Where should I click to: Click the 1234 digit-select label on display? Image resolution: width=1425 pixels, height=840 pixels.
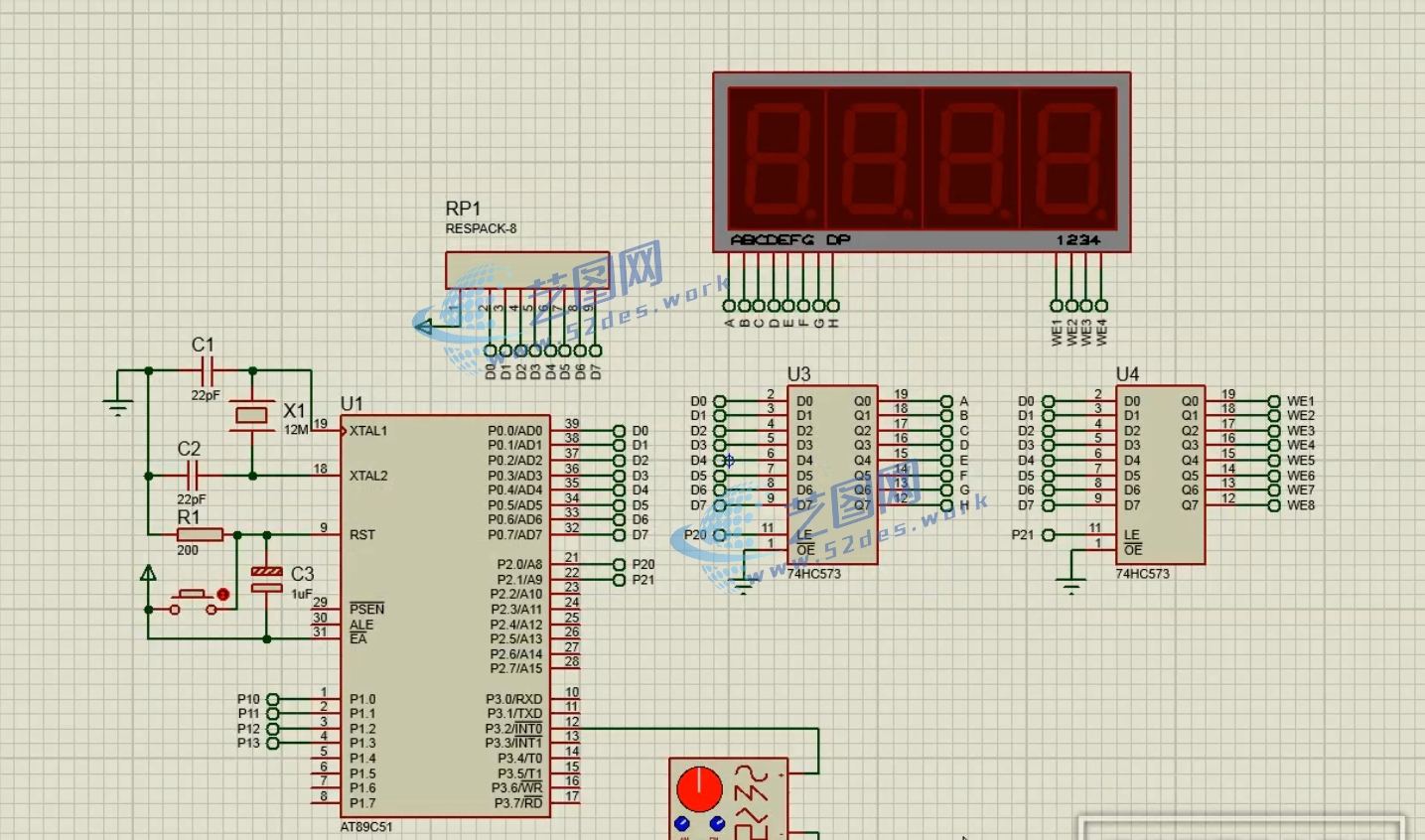1078,239
